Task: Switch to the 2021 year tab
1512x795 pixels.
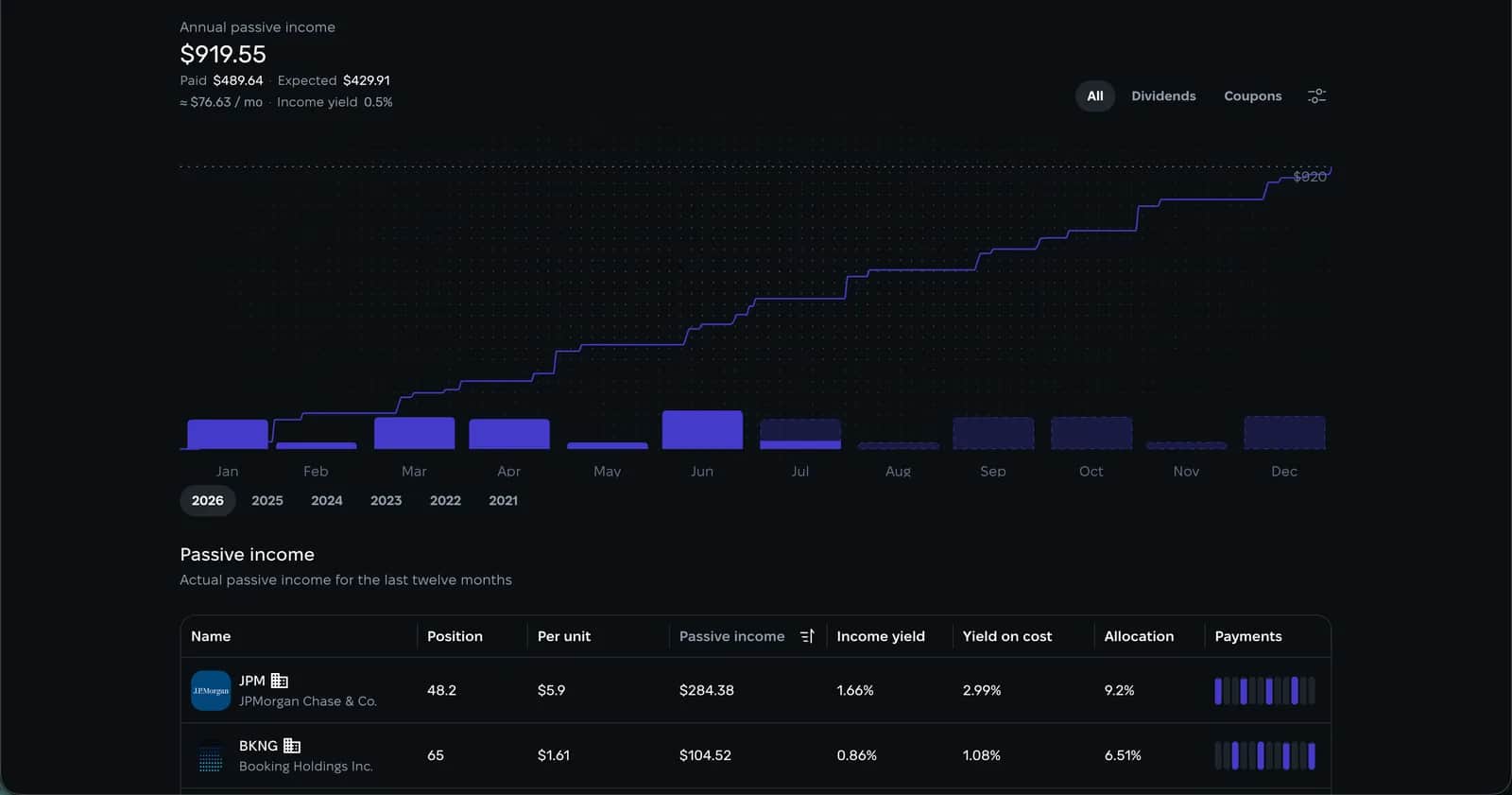Action: (x=503, y=500)
